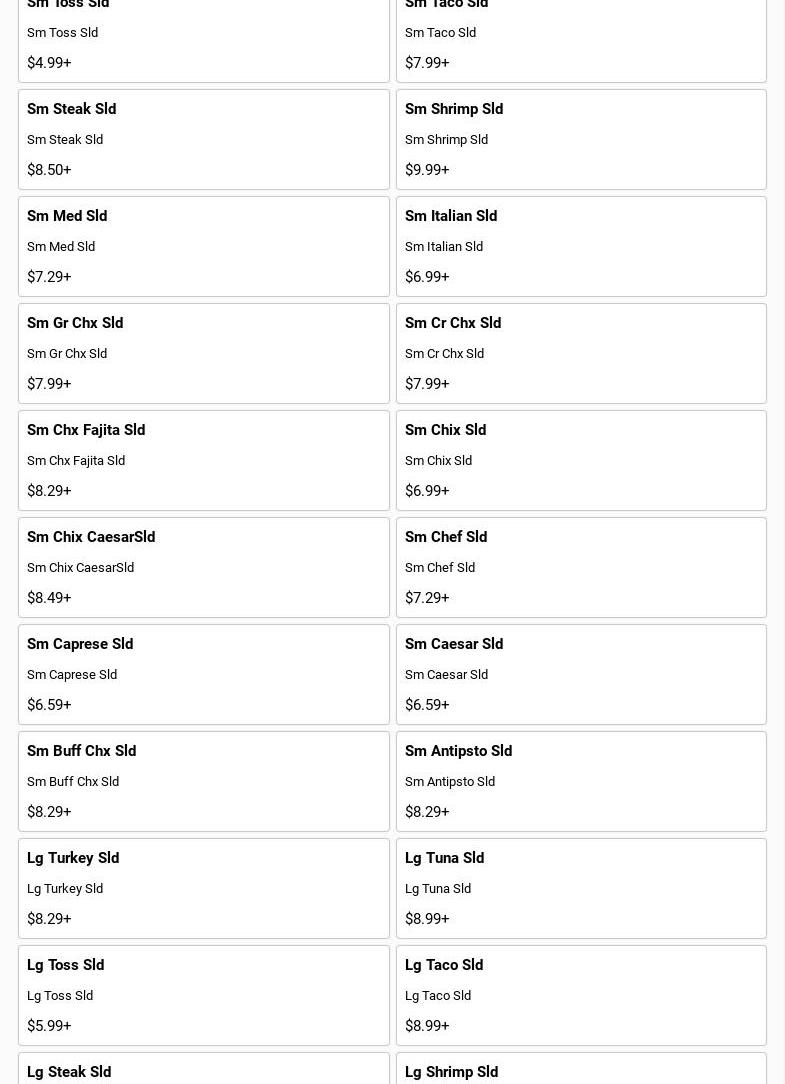The image size is (785, 1084).
Task: Pick the Lg Taco Sld card
Action: [581, 995]
